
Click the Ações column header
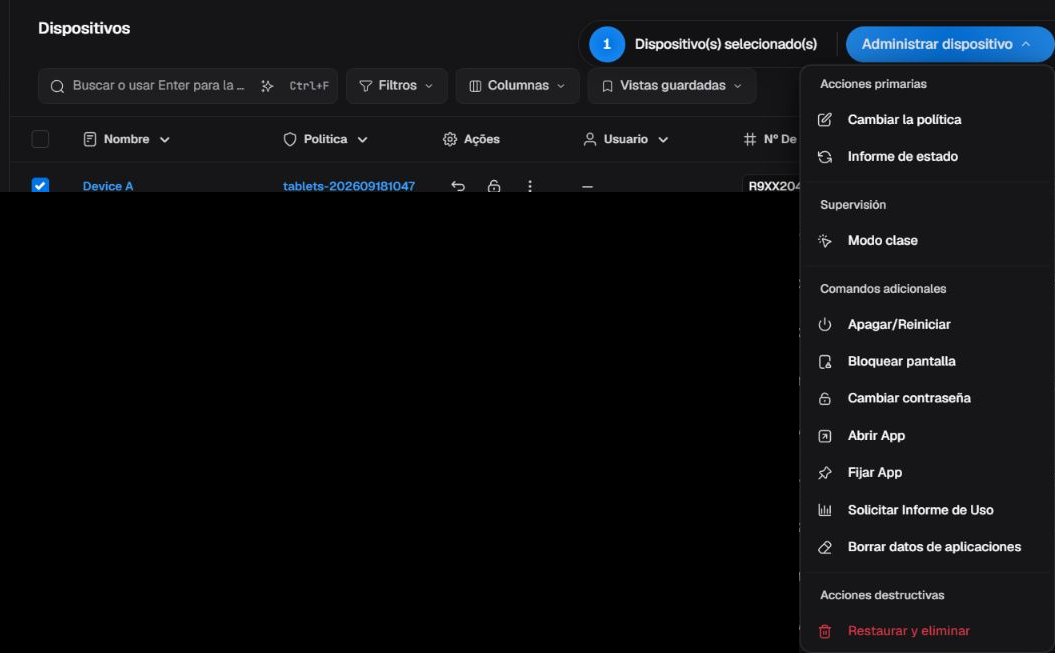click(471, 139)
